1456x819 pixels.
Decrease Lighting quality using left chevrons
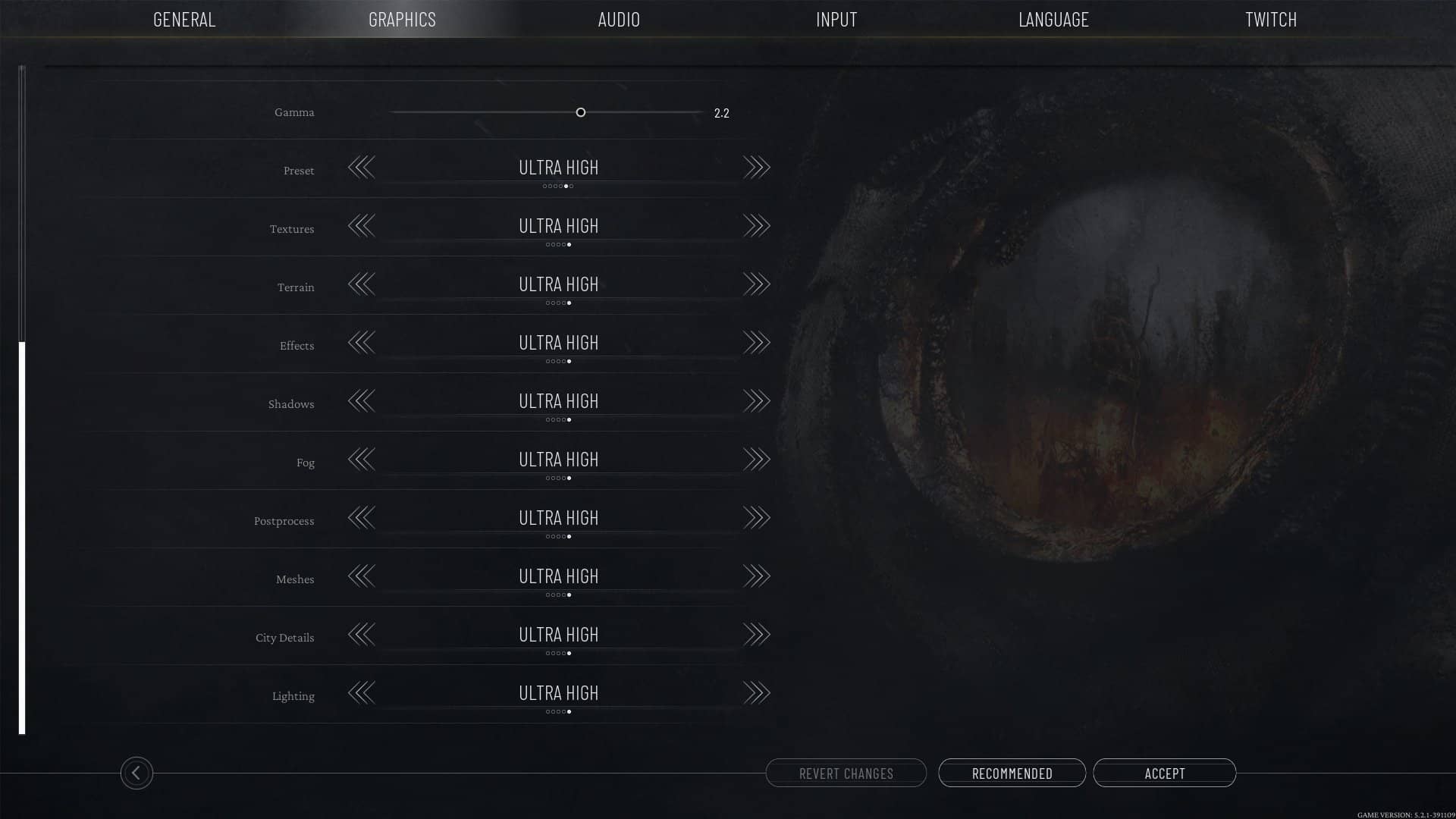(362, 693)
